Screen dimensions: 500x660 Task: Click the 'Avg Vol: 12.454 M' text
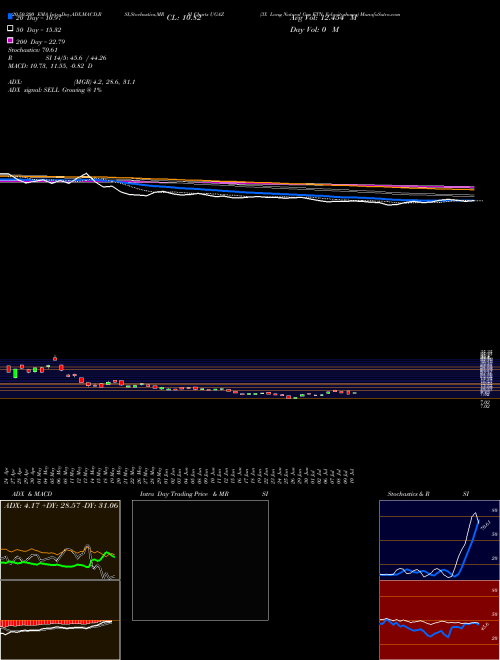point(323,18)
